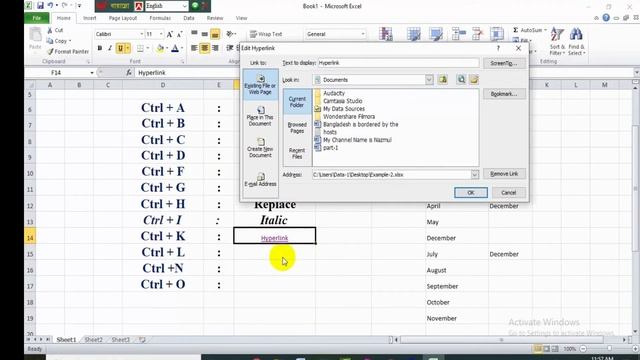The image size is (640, 360).
Task: Open the Fill Color dropdown arrow
Action: [x=167, y=48]
